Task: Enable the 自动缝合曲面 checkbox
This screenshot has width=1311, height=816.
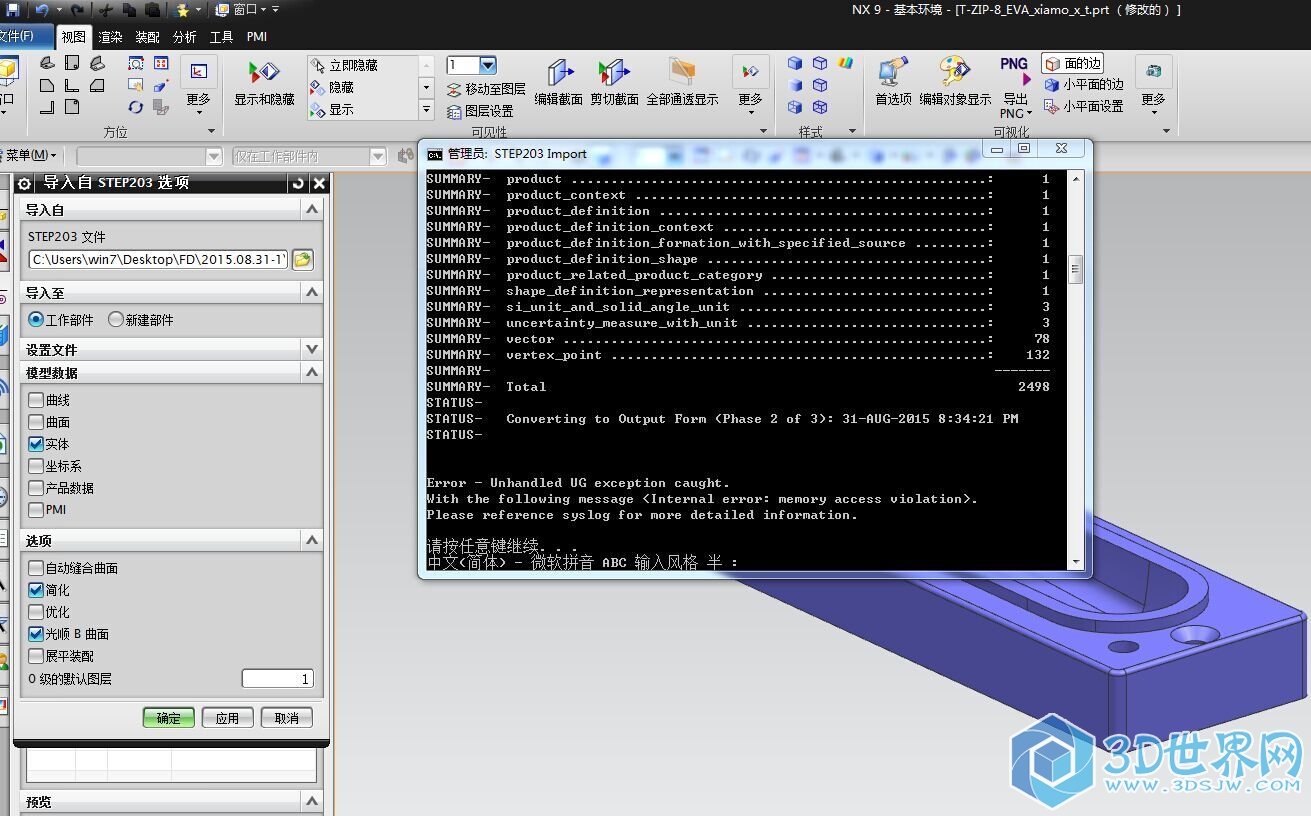Action: click(36, 568)
